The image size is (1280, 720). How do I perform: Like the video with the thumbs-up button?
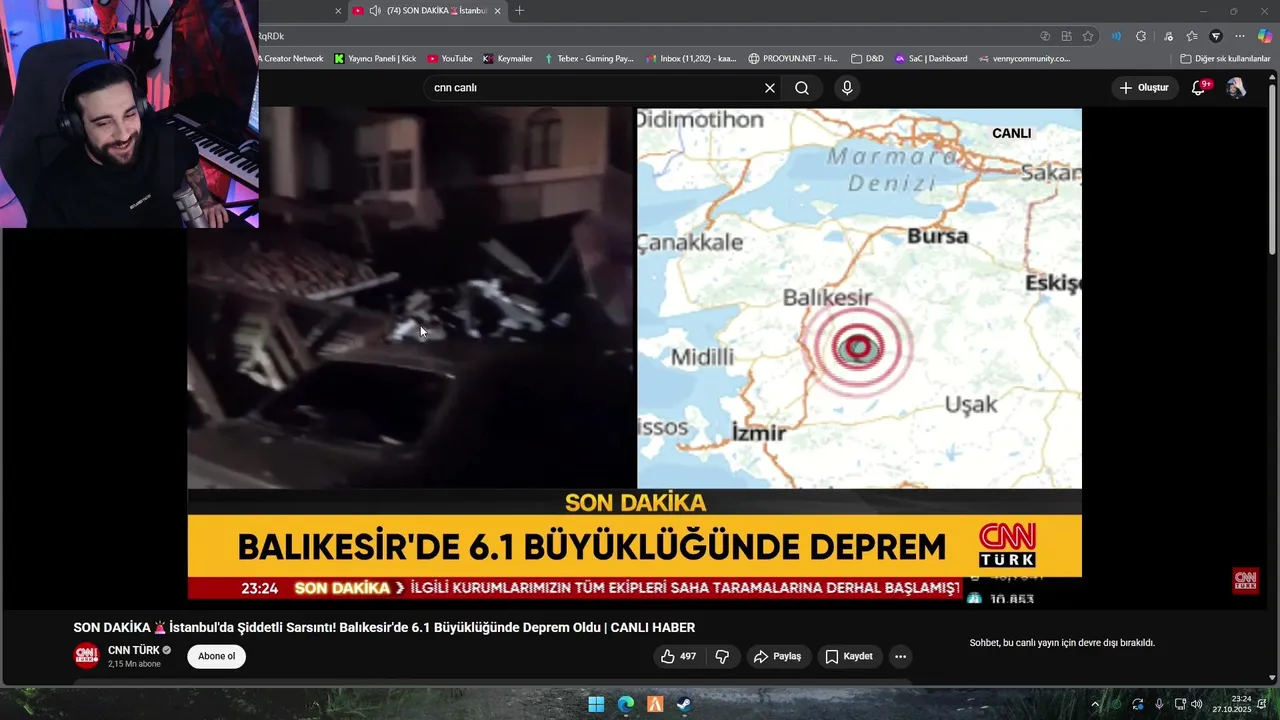[x=678, y=657]
